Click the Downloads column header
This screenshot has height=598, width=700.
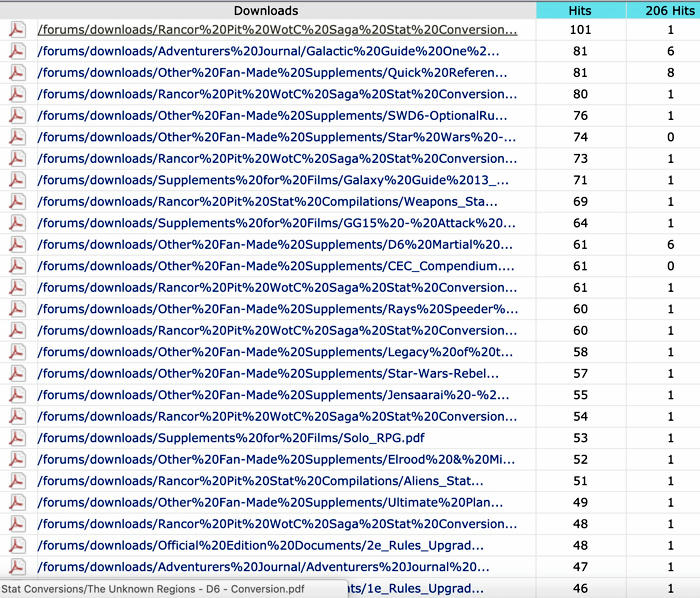click(266, 10)
